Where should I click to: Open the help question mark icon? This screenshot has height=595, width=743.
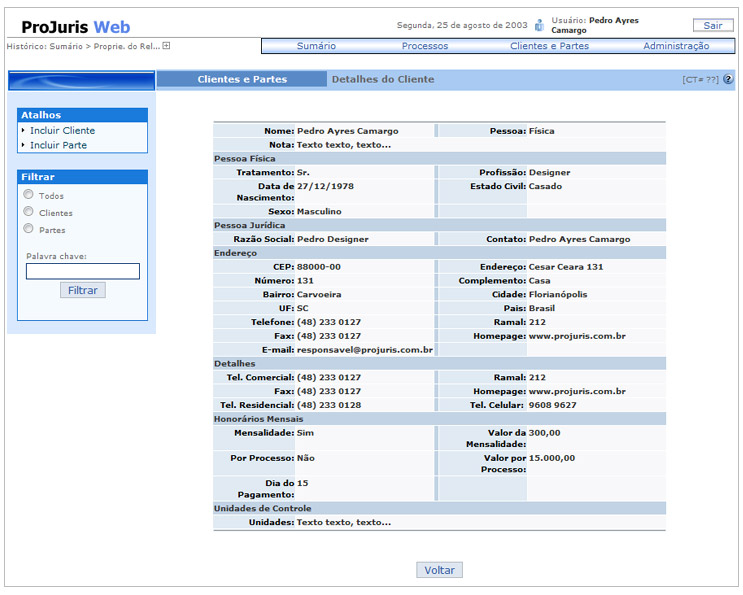[728, 79]
